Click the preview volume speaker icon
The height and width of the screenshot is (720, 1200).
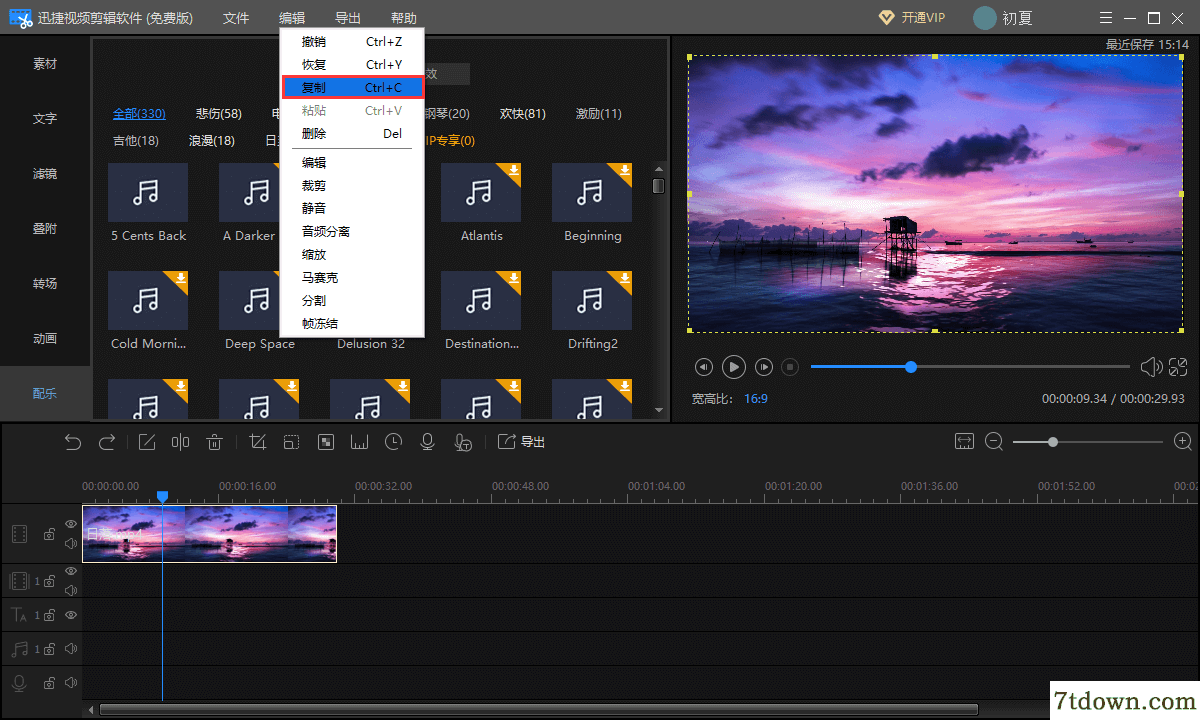coord(1151,367)
